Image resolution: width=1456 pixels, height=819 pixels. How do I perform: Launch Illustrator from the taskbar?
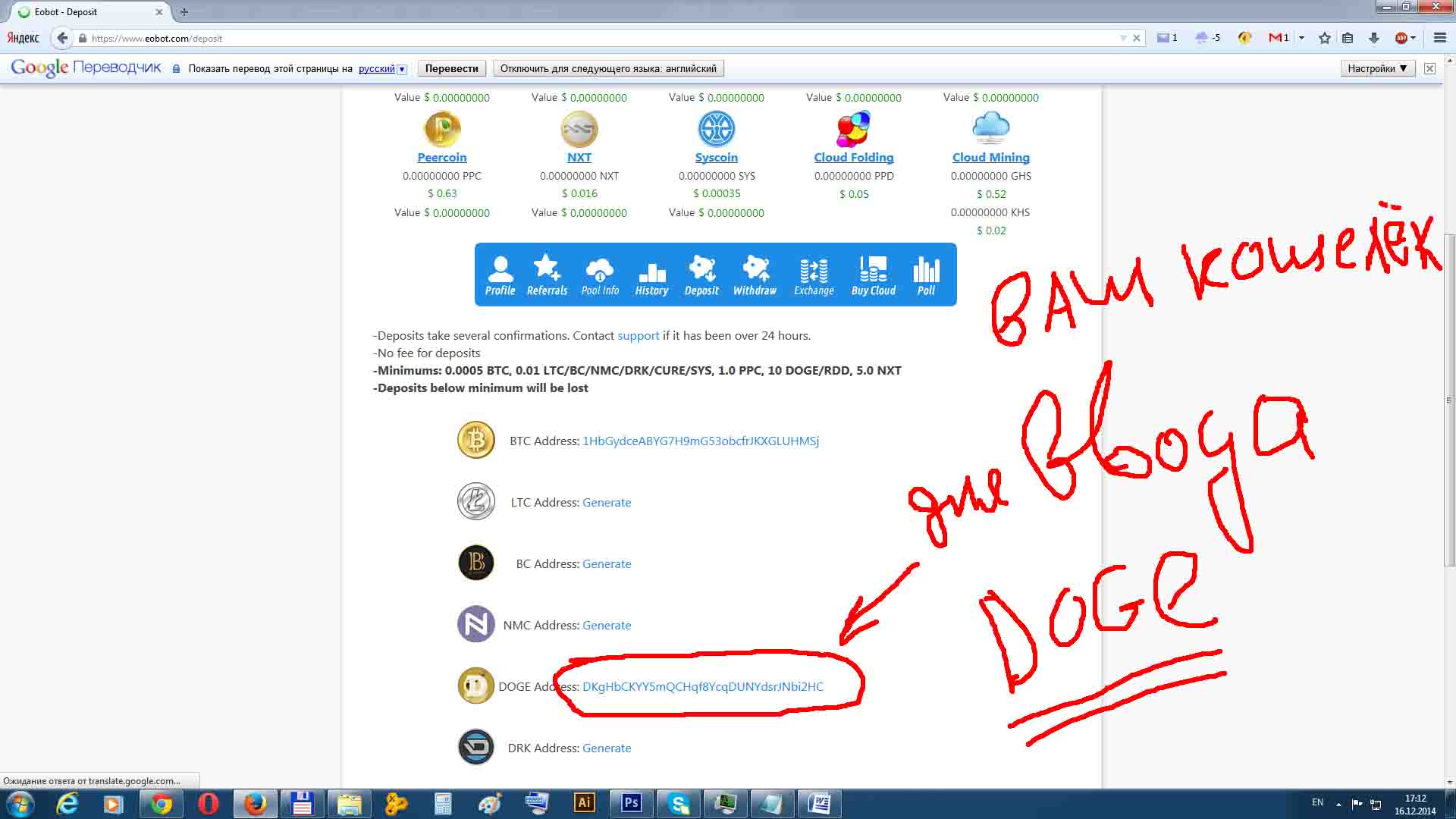click(584, 804)
